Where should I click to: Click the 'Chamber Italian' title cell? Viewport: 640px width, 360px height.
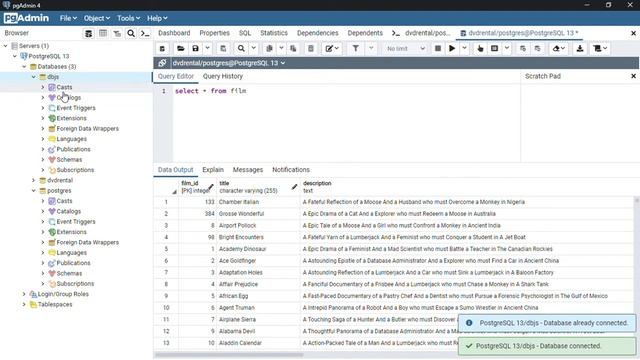pos(259,202)
